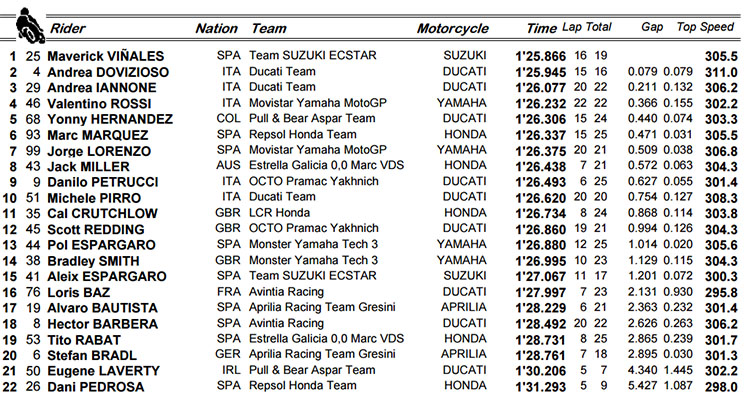Click Loris BAZ rider name
745x401 pixels.
pos(78,292)
